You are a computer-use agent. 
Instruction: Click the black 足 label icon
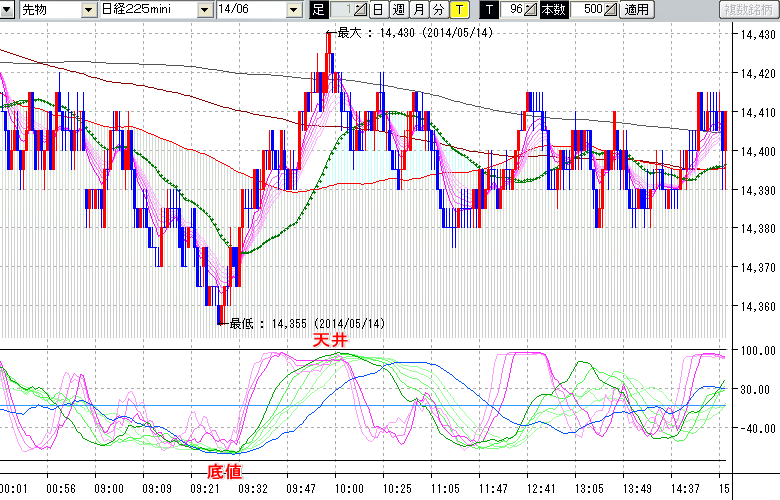pos(319,10)
